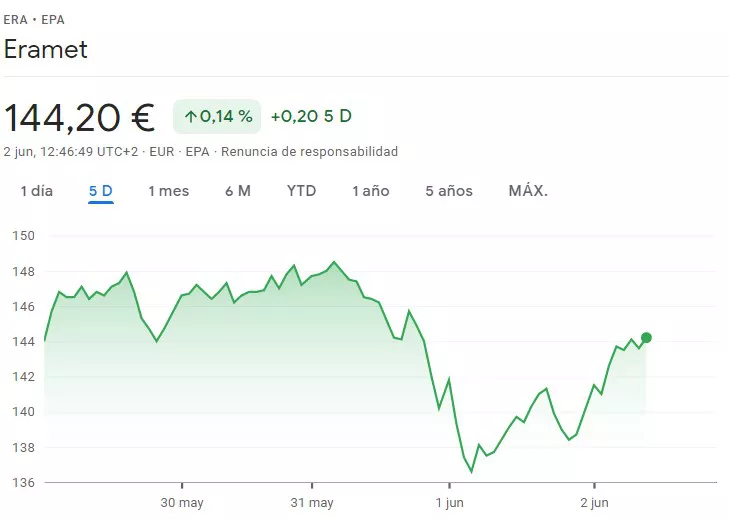729x521 pixels.
Task: Open "Renuncia de responsabilidad" link
Action: (x=309, y=152)
